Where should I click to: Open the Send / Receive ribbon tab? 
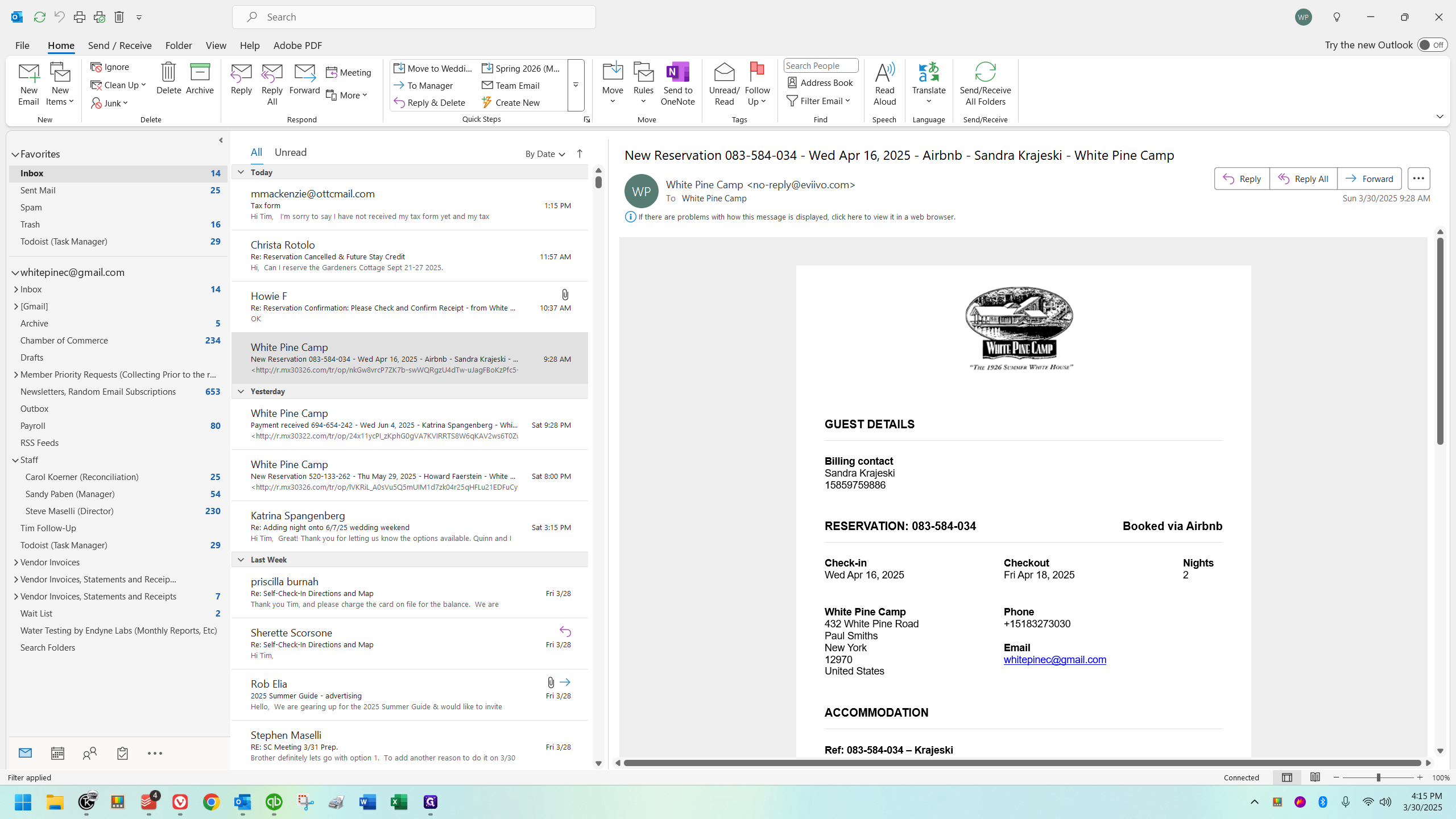click(x=119, y=45)
